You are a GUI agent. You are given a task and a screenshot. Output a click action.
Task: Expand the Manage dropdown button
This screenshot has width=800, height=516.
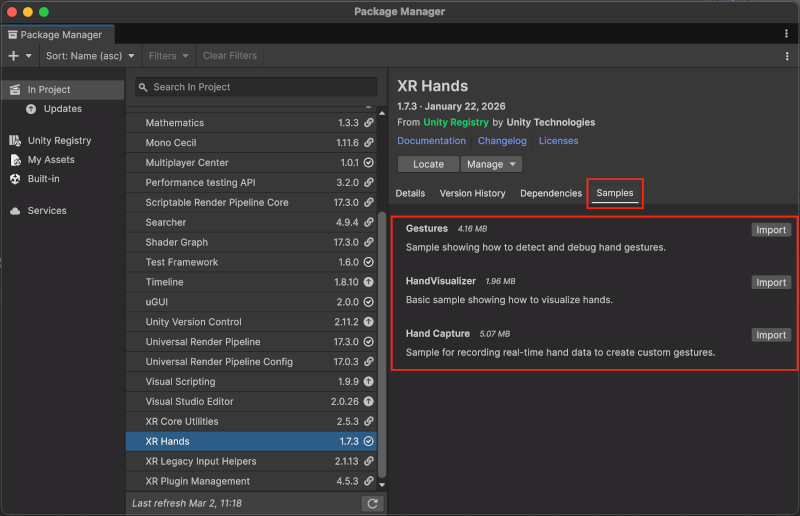(x=491, y=164)
